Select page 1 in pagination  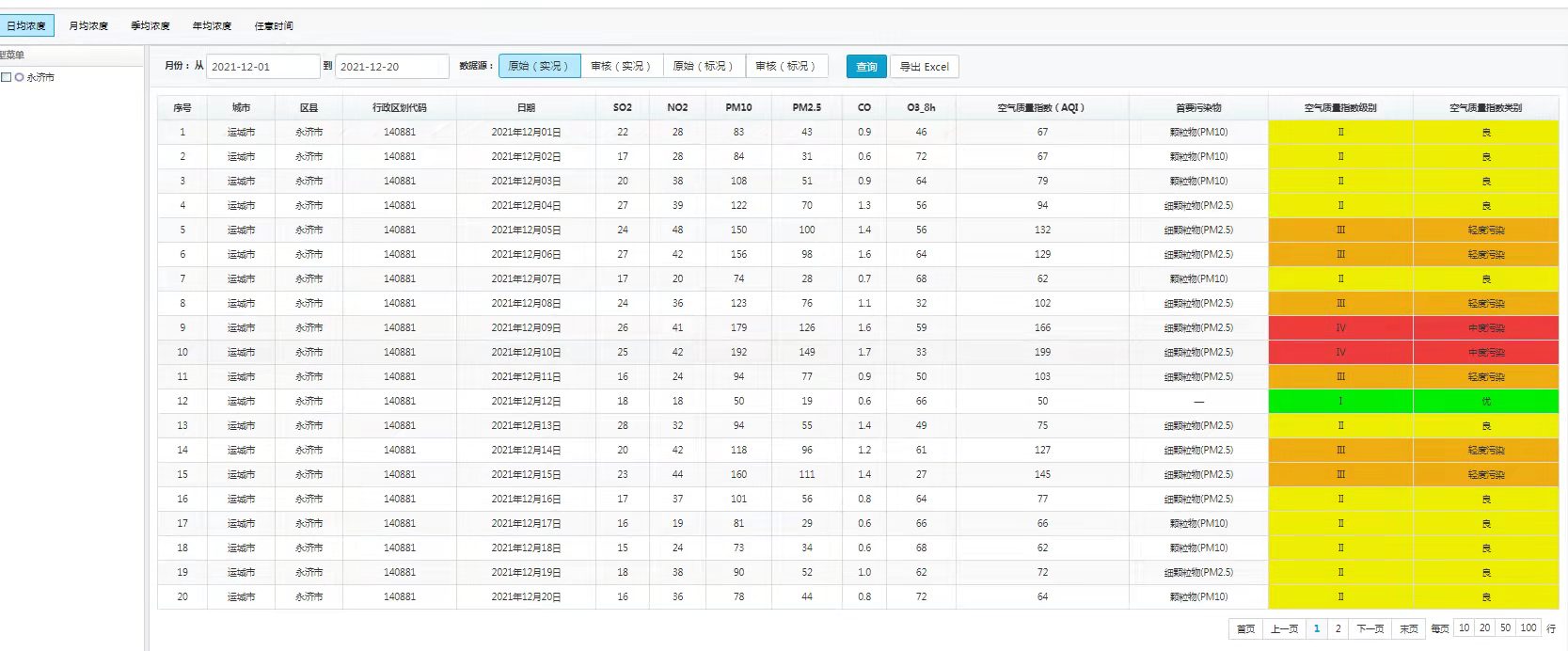tap(1317, 628)
